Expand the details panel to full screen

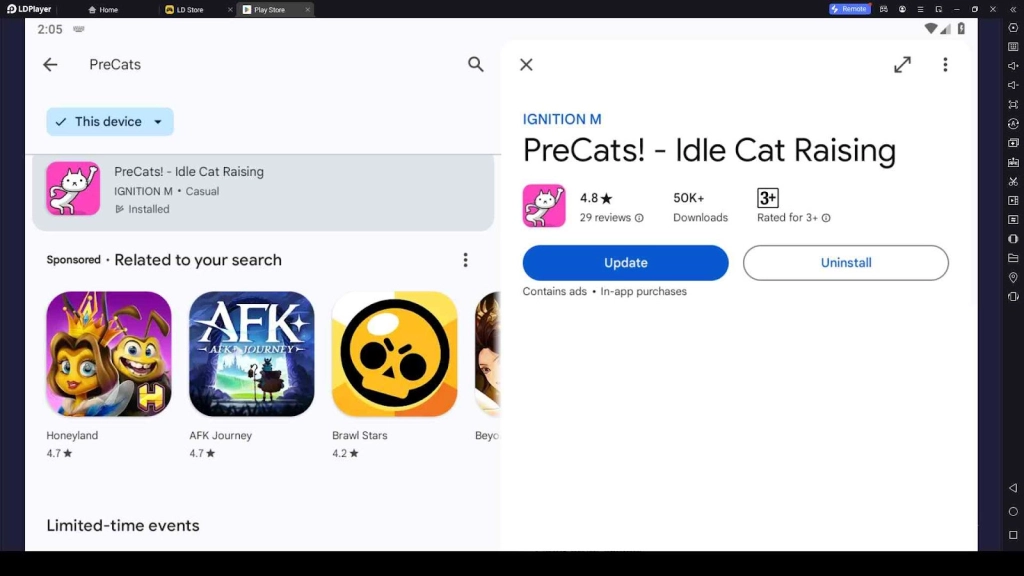click(902, 65)
